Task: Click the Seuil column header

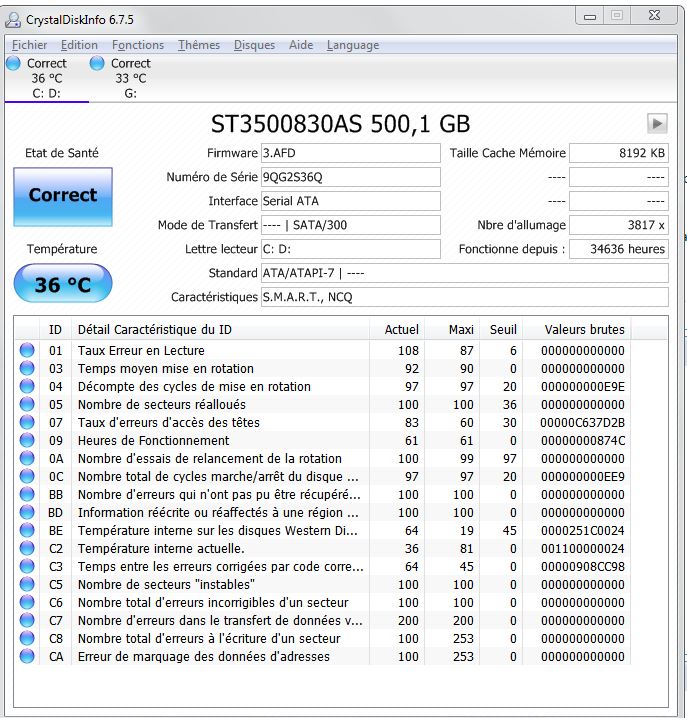Action: click(x=501, y=330)
